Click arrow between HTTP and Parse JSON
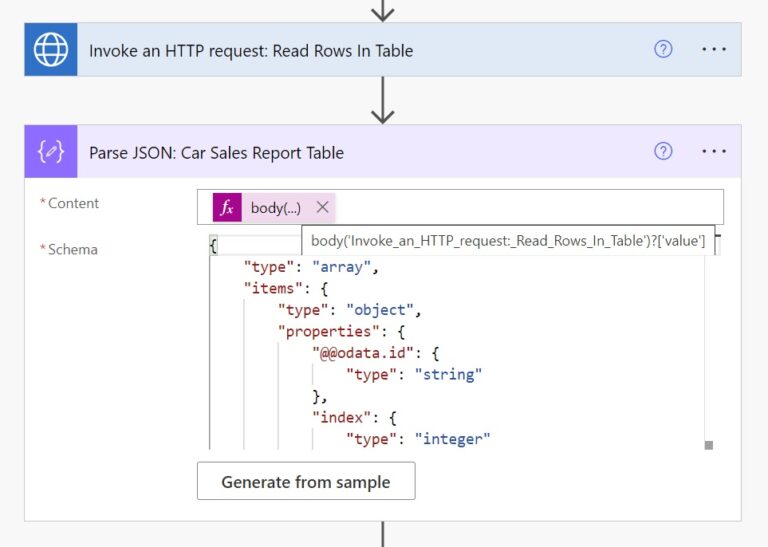 [x=382, y=101]
